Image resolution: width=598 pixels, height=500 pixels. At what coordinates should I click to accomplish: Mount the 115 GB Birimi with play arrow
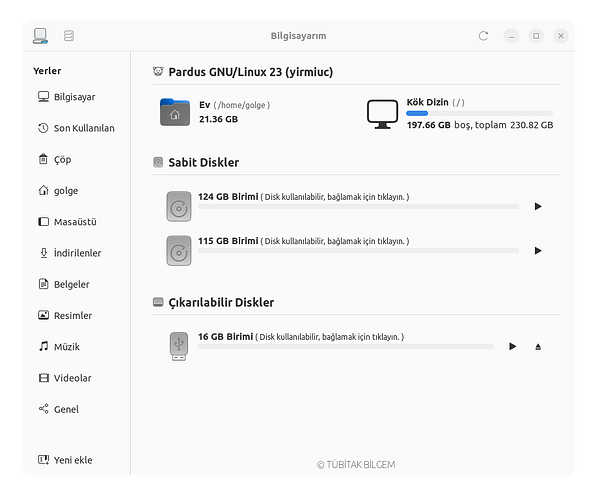[x=538, y=251]
